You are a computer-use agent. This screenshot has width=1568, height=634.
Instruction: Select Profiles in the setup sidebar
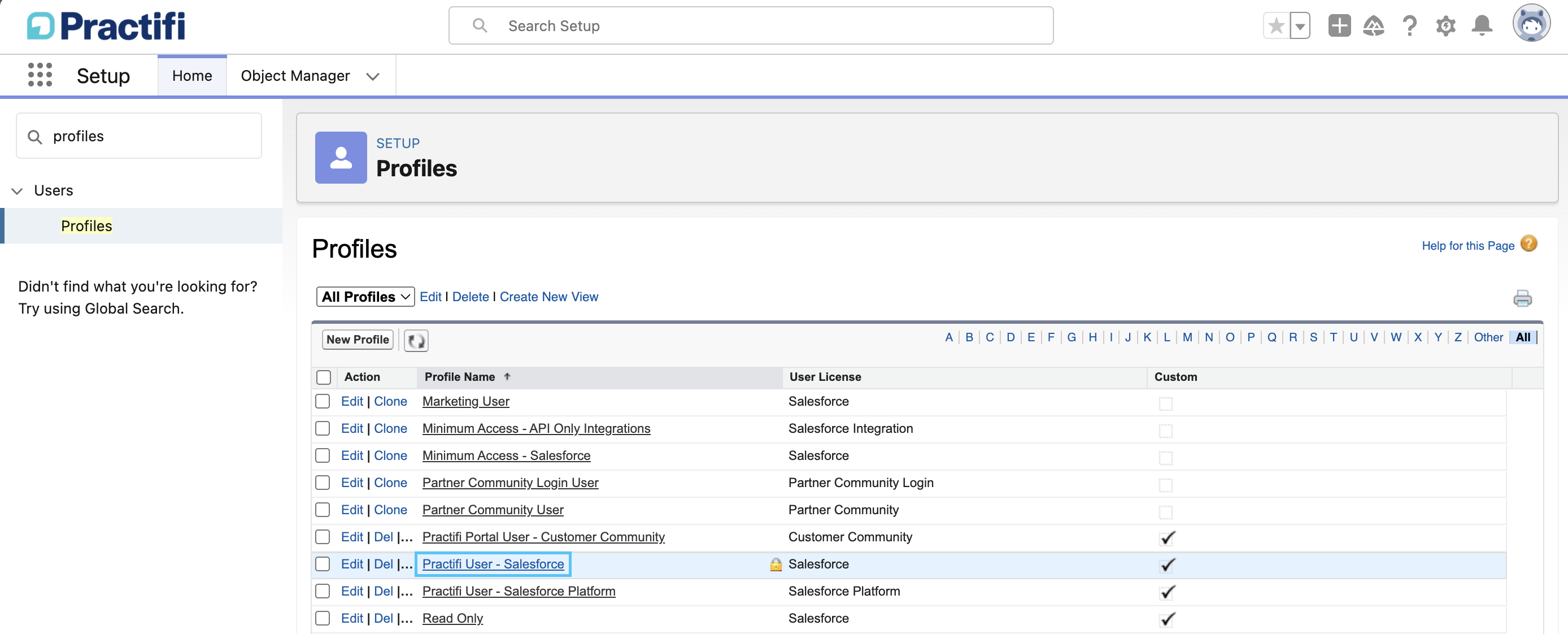[x=86, y=226]
